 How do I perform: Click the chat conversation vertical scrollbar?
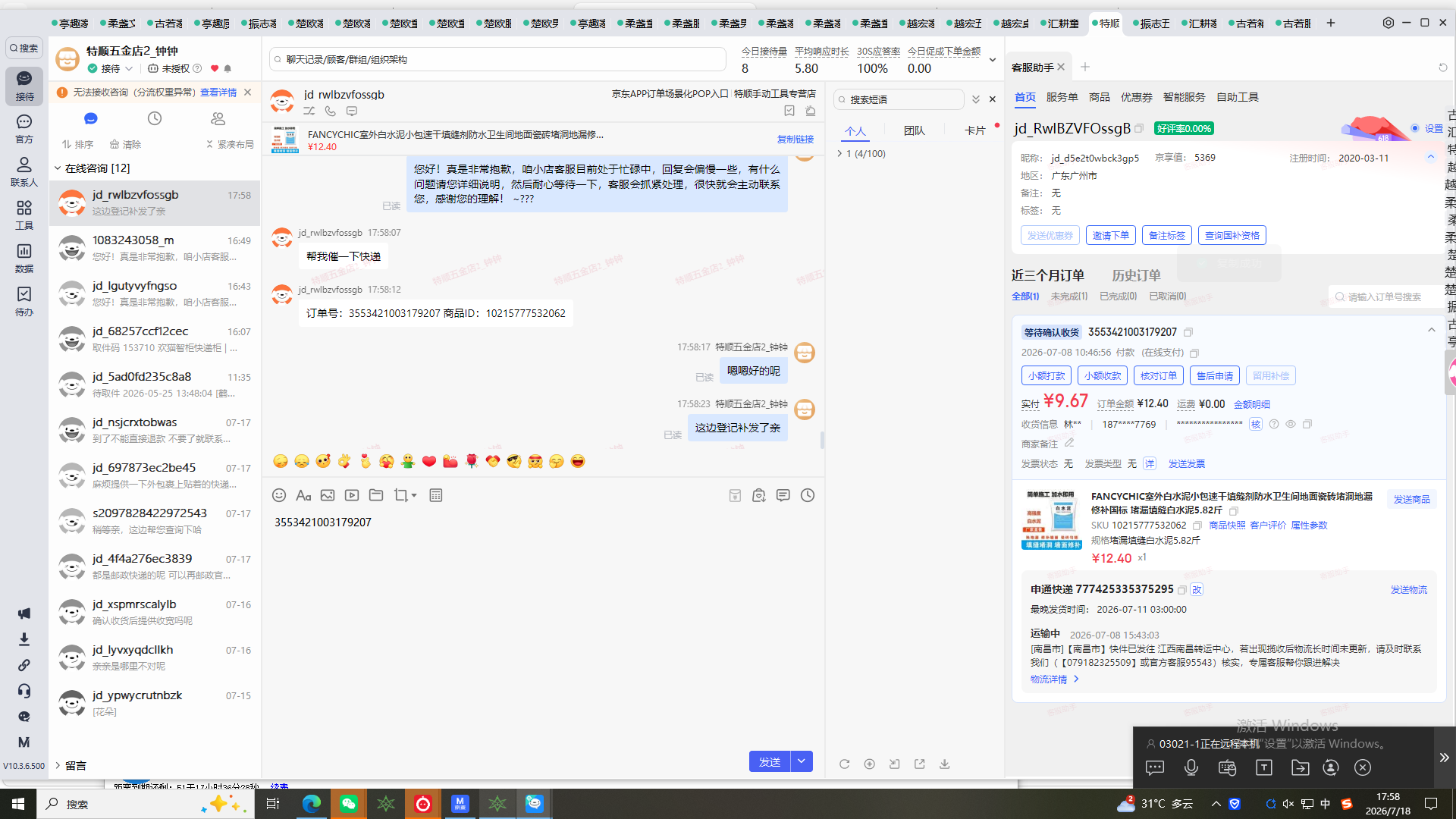click(822, 440)
